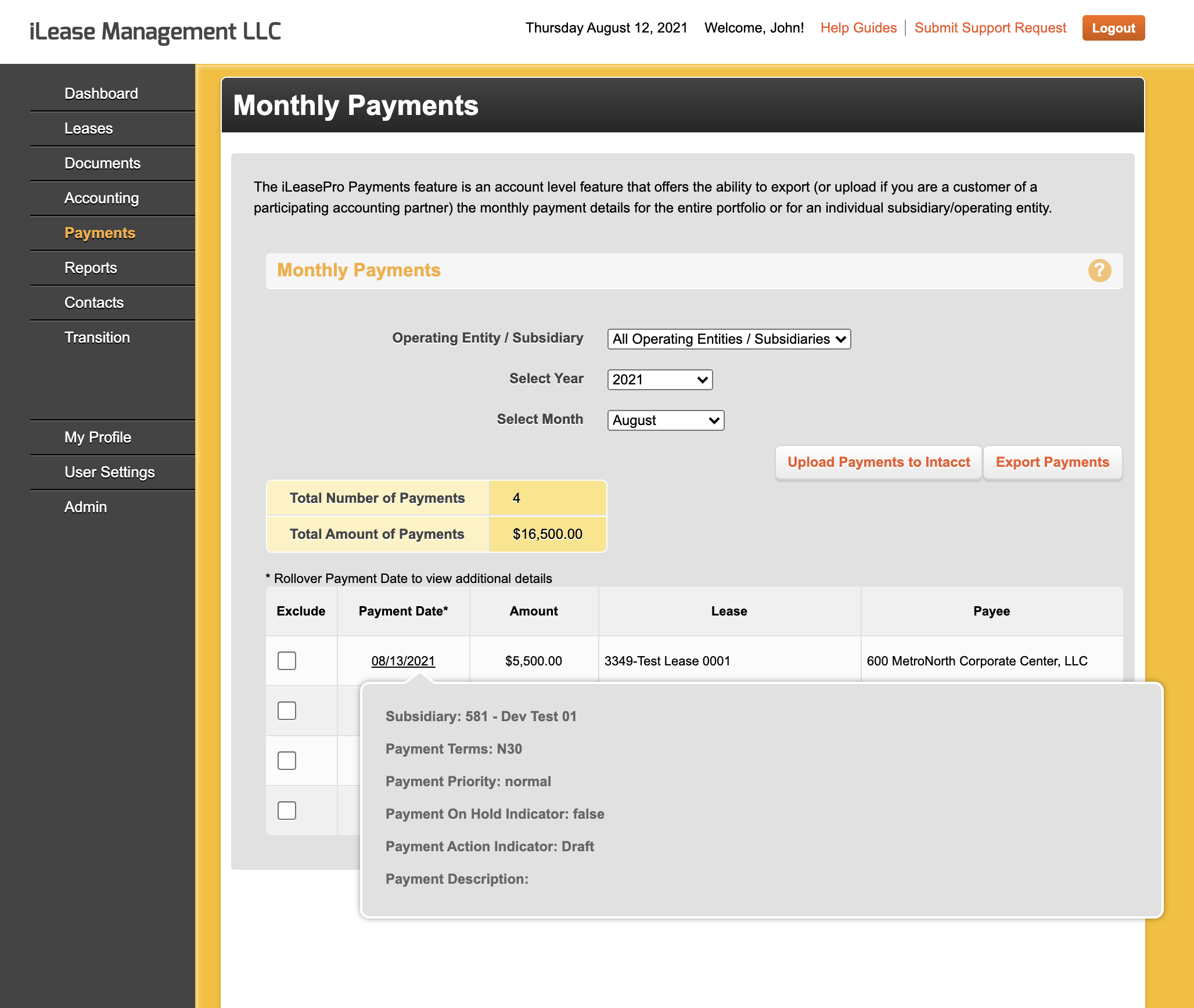Go to the Payments section in the sidebar
The width and height of the screenshot is (1194, 1008).
(99, 233)
